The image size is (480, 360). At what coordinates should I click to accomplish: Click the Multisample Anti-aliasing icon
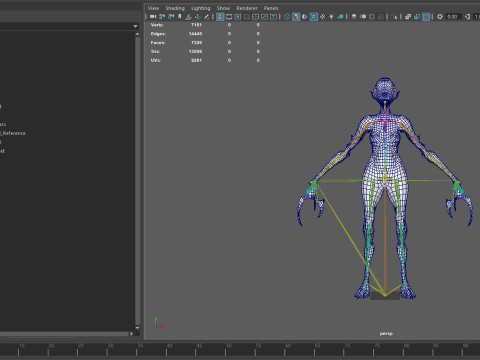[372, 16]
